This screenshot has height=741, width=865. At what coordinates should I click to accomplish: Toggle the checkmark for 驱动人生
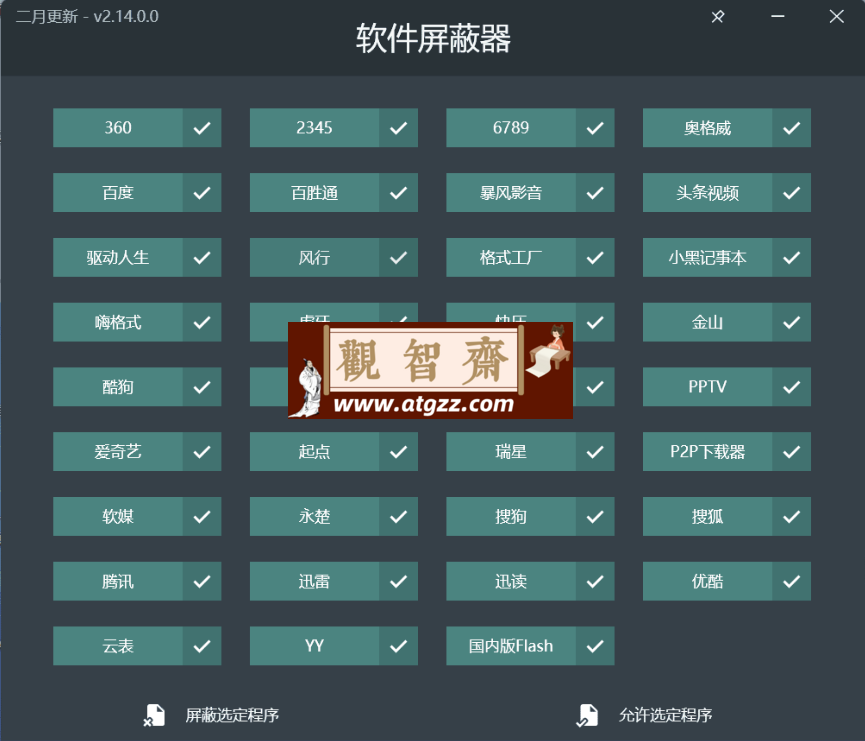coord(202,257)
